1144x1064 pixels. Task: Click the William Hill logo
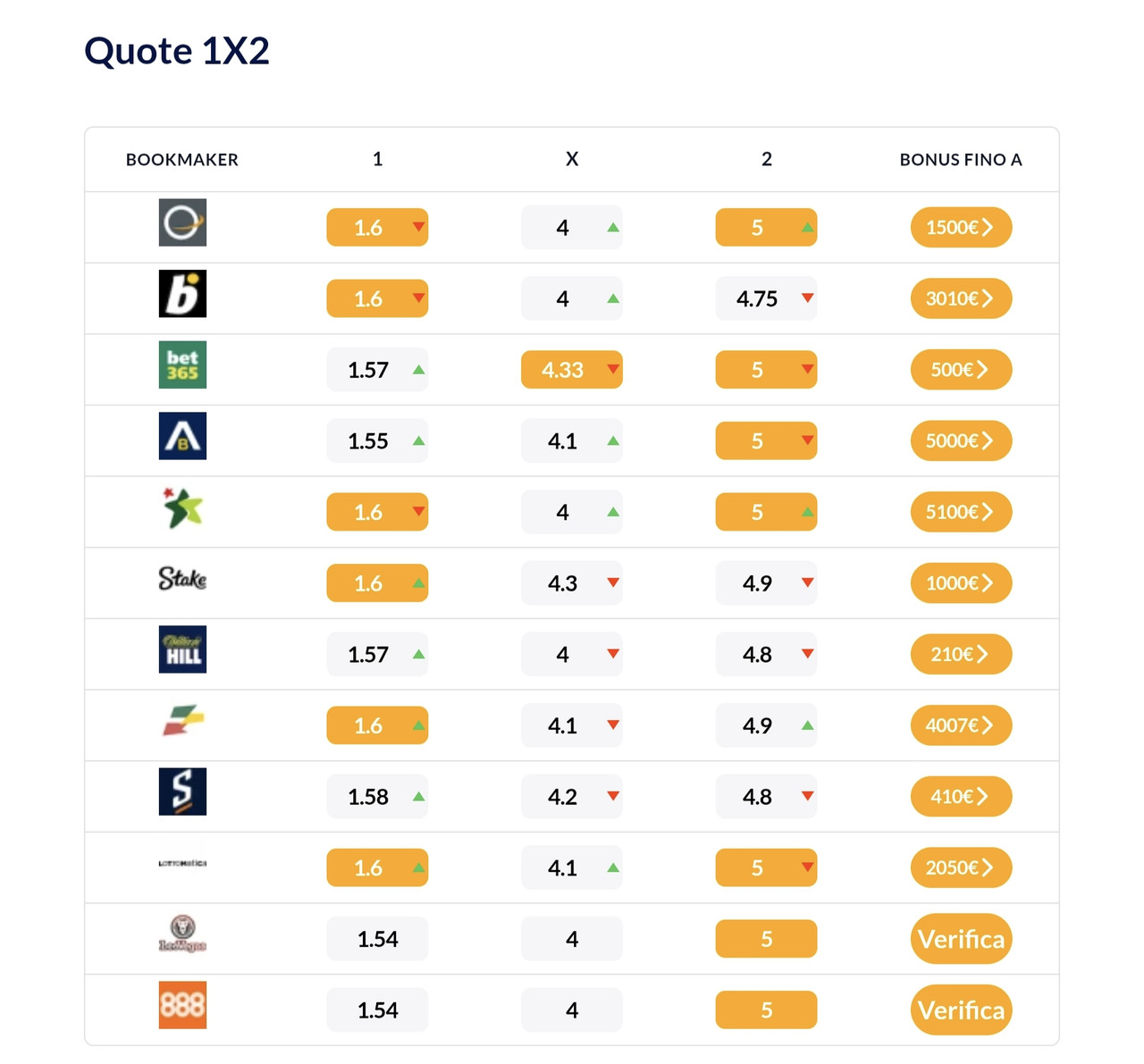click(x=182, y=649)
